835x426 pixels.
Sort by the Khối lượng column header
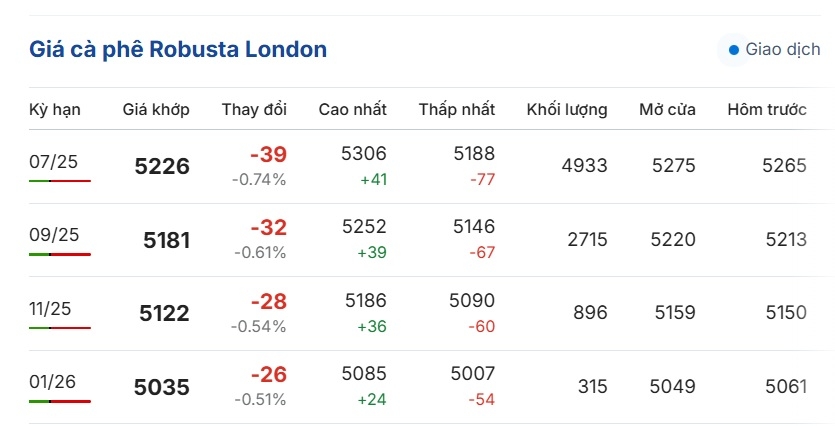coord(567,110)
